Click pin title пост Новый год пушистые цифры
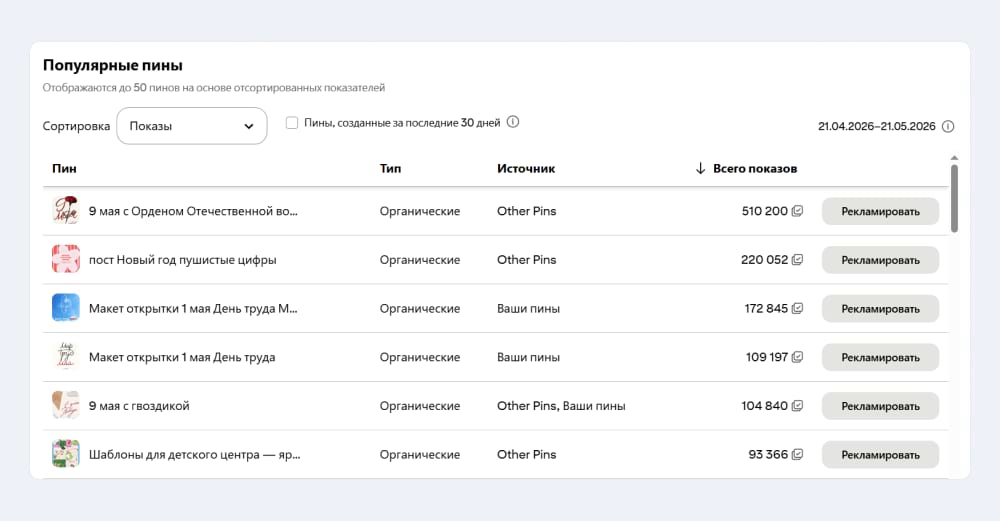The image size is (1000, 521). (x=182, y=260)
